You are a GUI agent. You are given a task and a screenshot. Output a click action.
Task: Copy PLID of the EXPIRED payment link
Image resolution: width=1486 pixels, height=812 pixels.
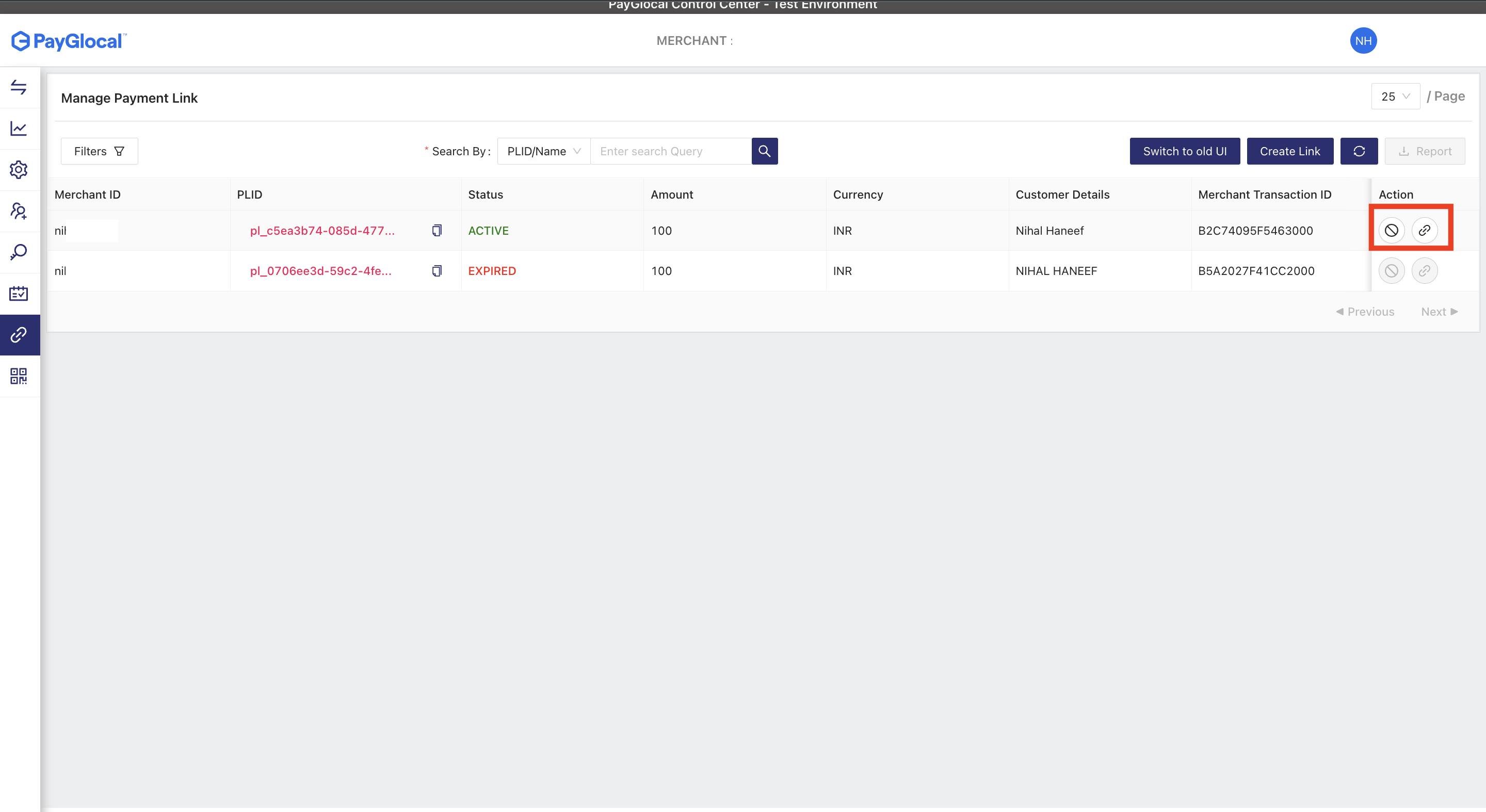(x=437, y=271)
